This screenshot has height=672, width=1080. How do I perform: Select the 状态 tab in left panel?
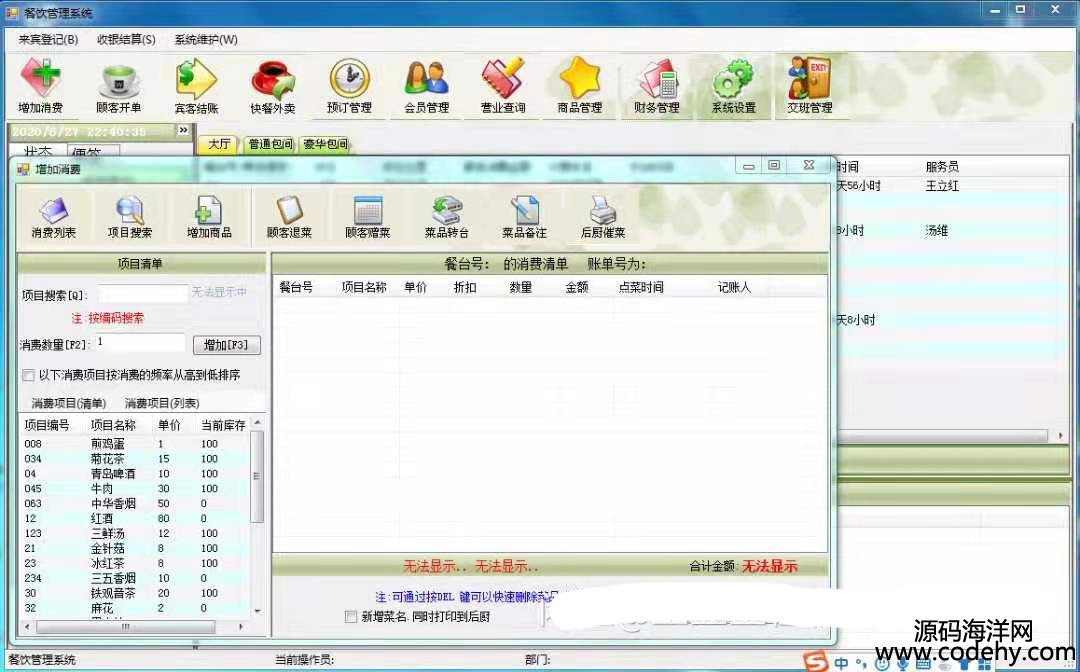click(37, 151)
